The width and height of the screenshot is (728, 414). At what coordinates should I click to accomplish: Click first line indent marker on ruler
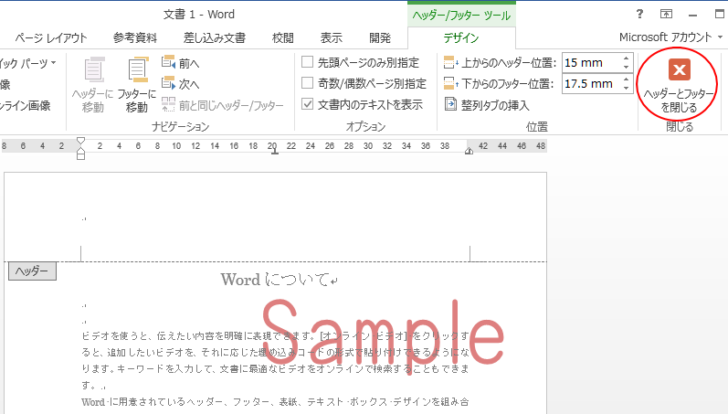(x=81, y=141)
